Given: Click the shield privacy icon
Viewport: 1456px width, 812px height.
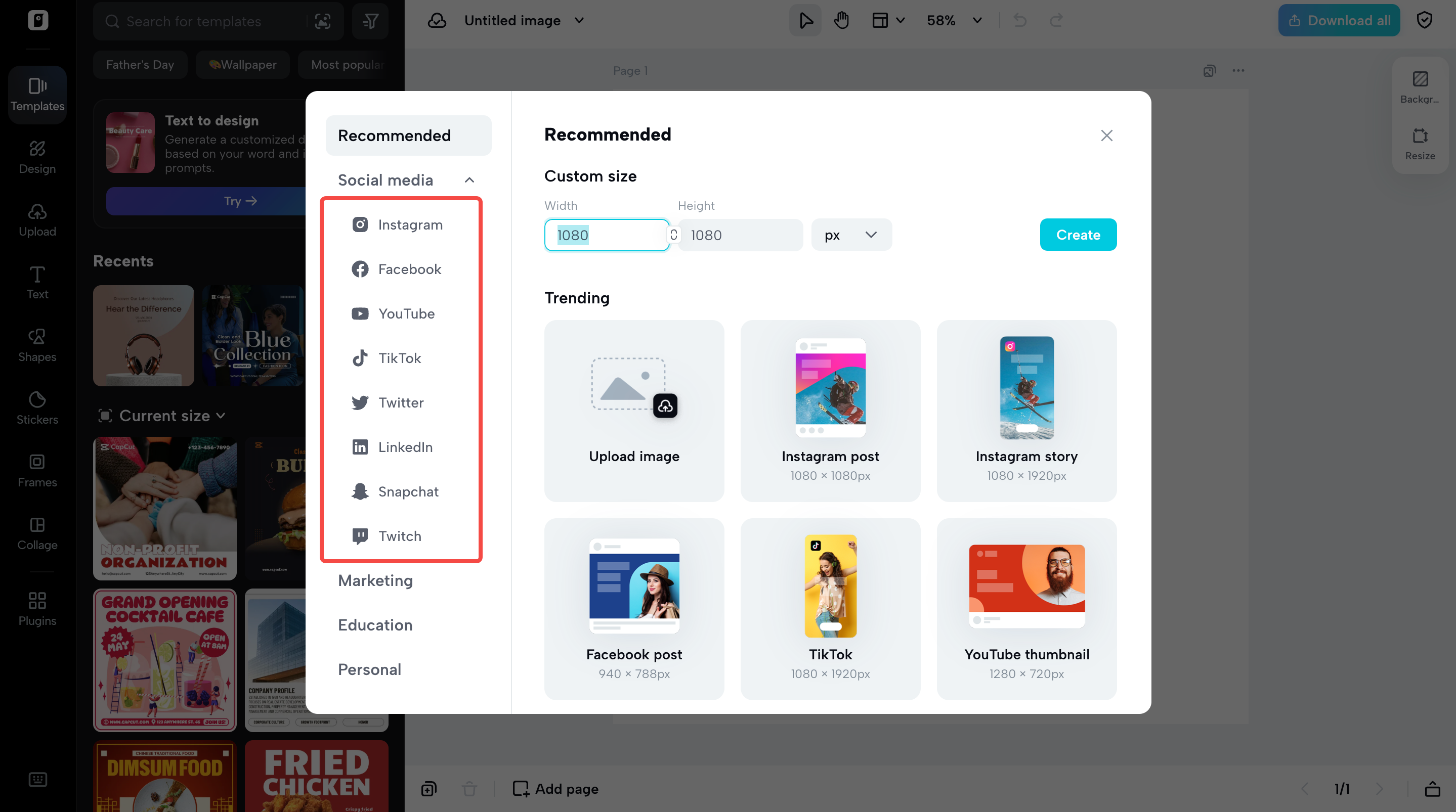Looking at the screenshot, I should 1424,20.
